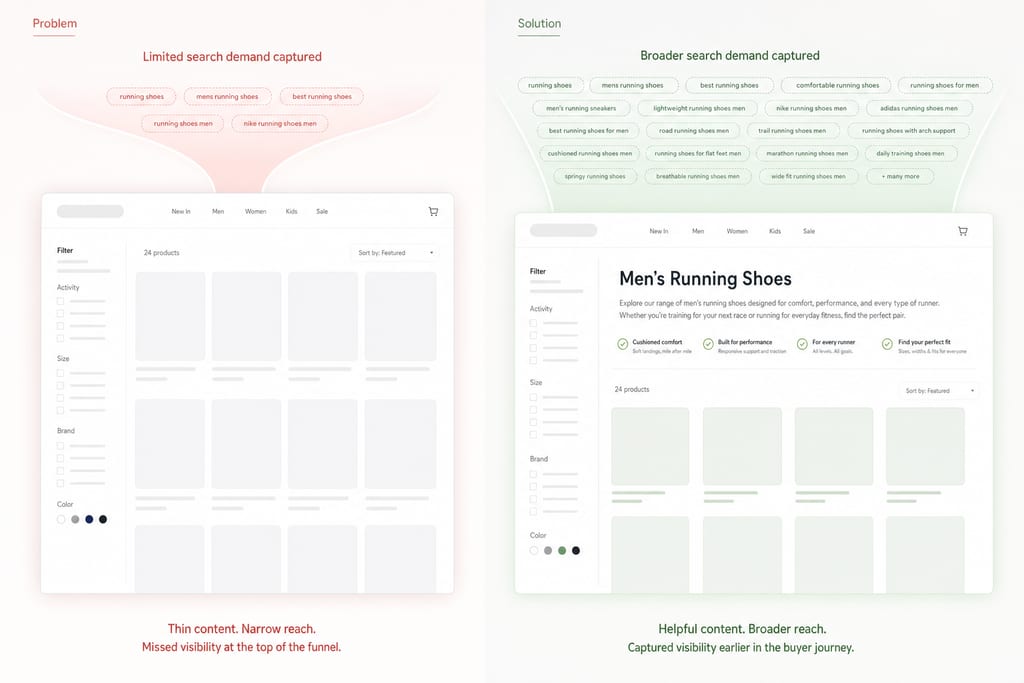Select New In in the Problem mockup nav
The height and width of the screenshot is (683, 1024).
click(181, 212)
